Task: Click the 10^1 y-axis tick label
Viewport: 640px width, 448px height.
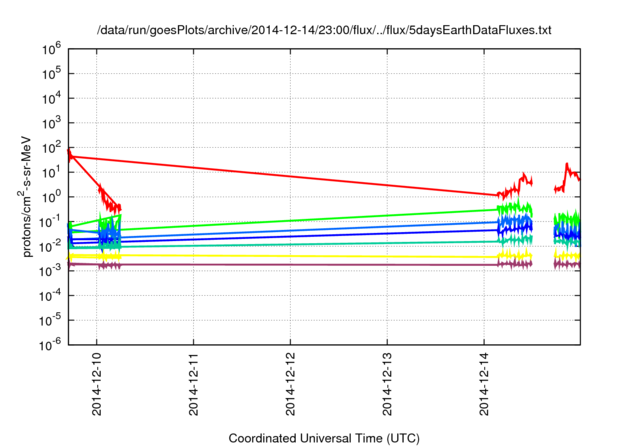Action: pos(51,172)
